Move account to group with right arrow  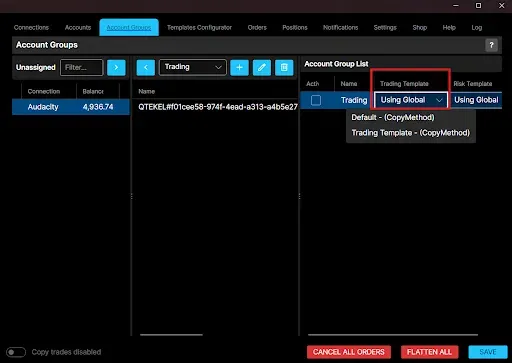[116, 67]
